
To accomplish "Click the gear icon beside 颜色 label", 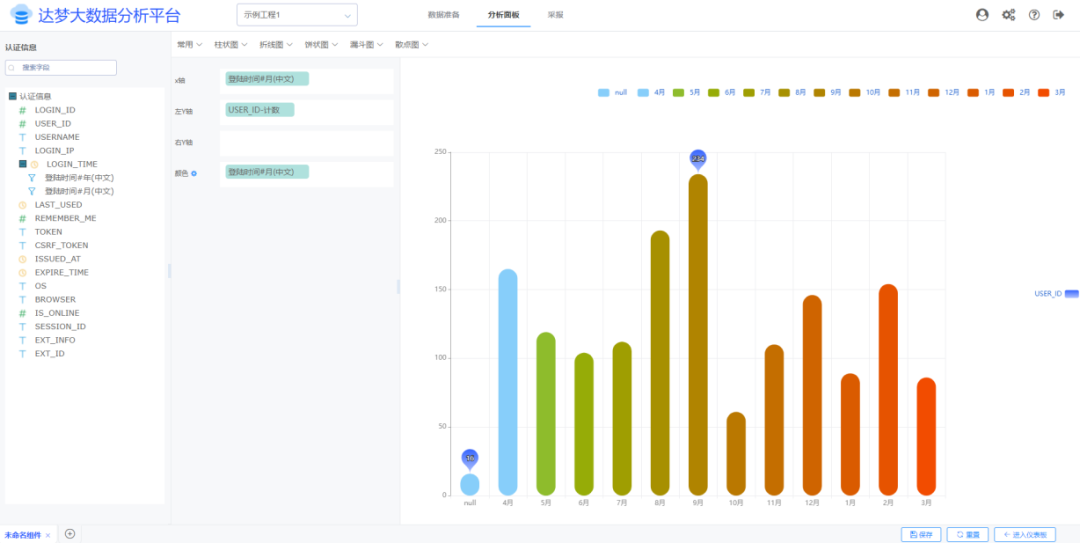I will 194,173.
